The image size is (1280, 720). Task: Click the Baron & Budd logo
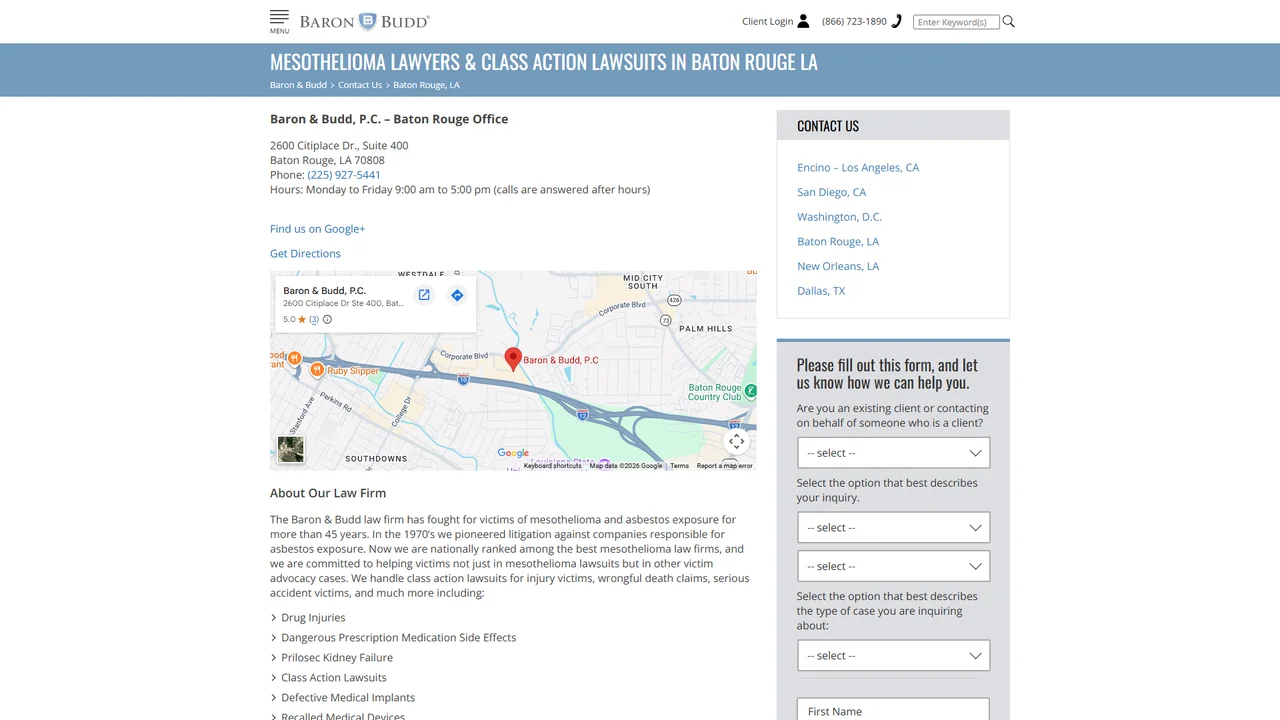tap(364, 21)
